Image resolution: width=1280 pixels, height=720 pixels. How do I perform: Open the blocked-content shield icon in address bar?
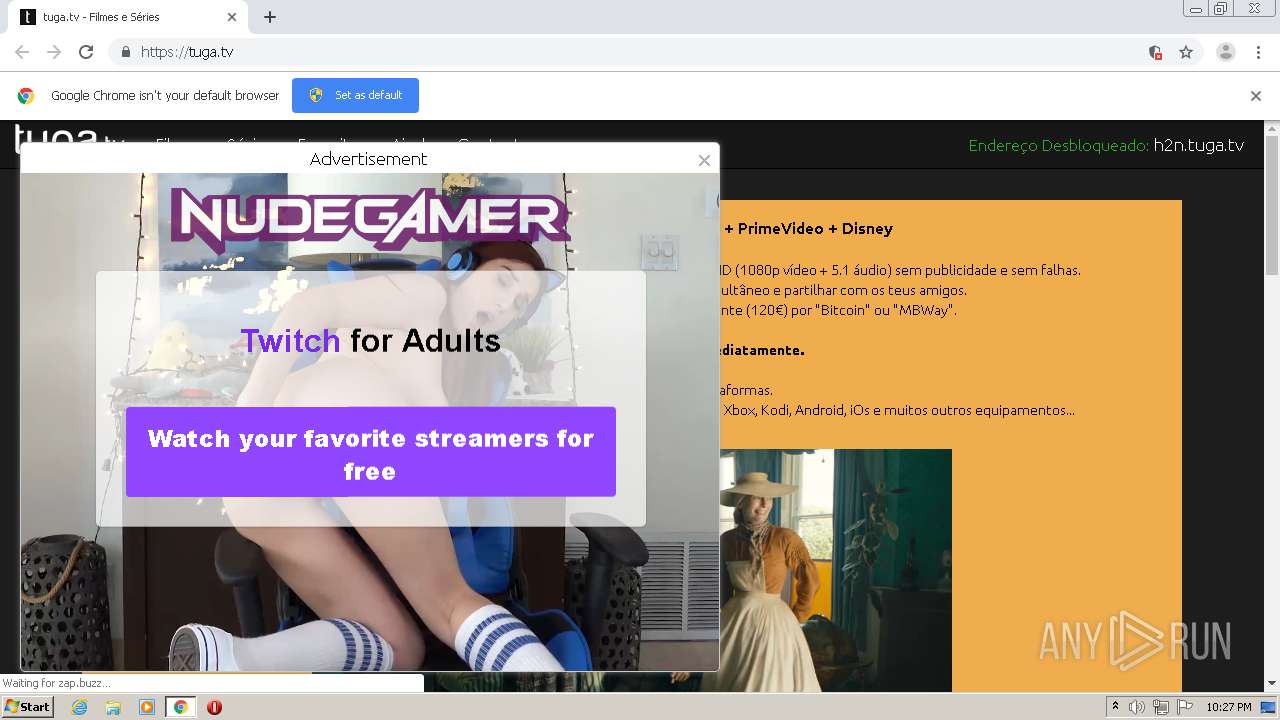click(x=1155, y=52)
